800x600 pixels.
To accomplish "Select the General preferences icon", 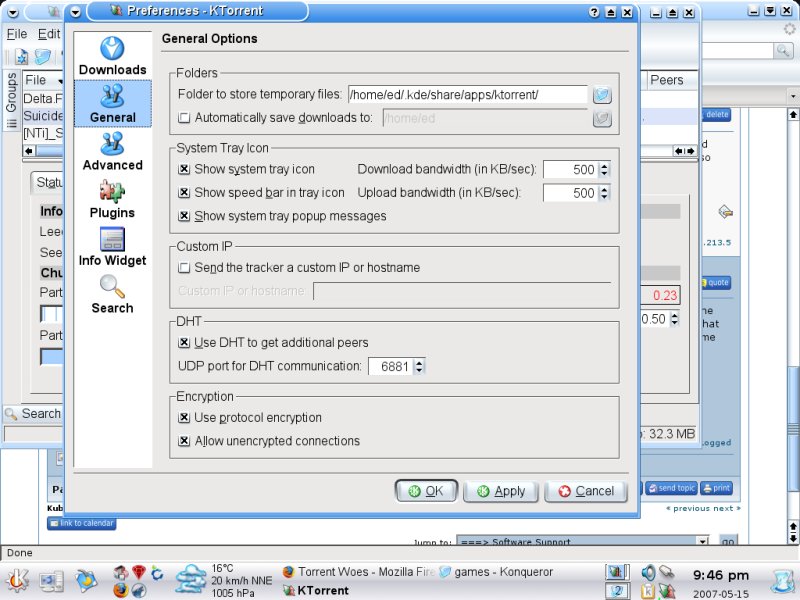I will [112, 103].
